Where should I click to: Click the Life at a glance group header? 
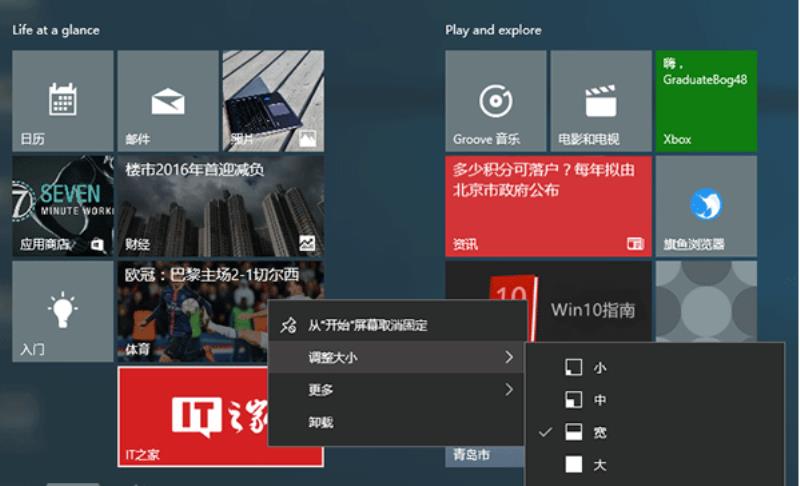[56, 30]
